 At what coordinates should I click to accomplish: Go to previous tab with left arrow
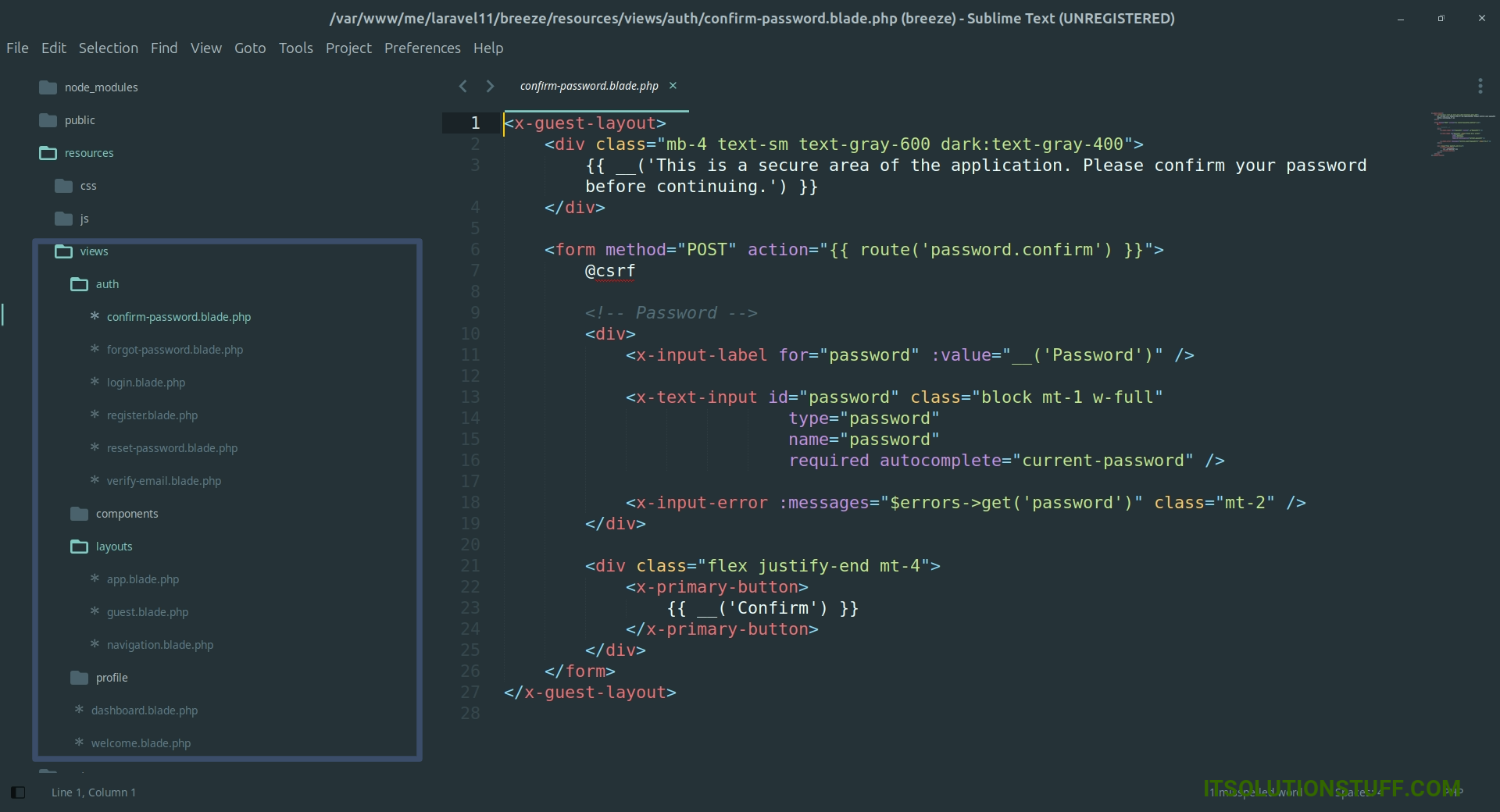[463, 86]
